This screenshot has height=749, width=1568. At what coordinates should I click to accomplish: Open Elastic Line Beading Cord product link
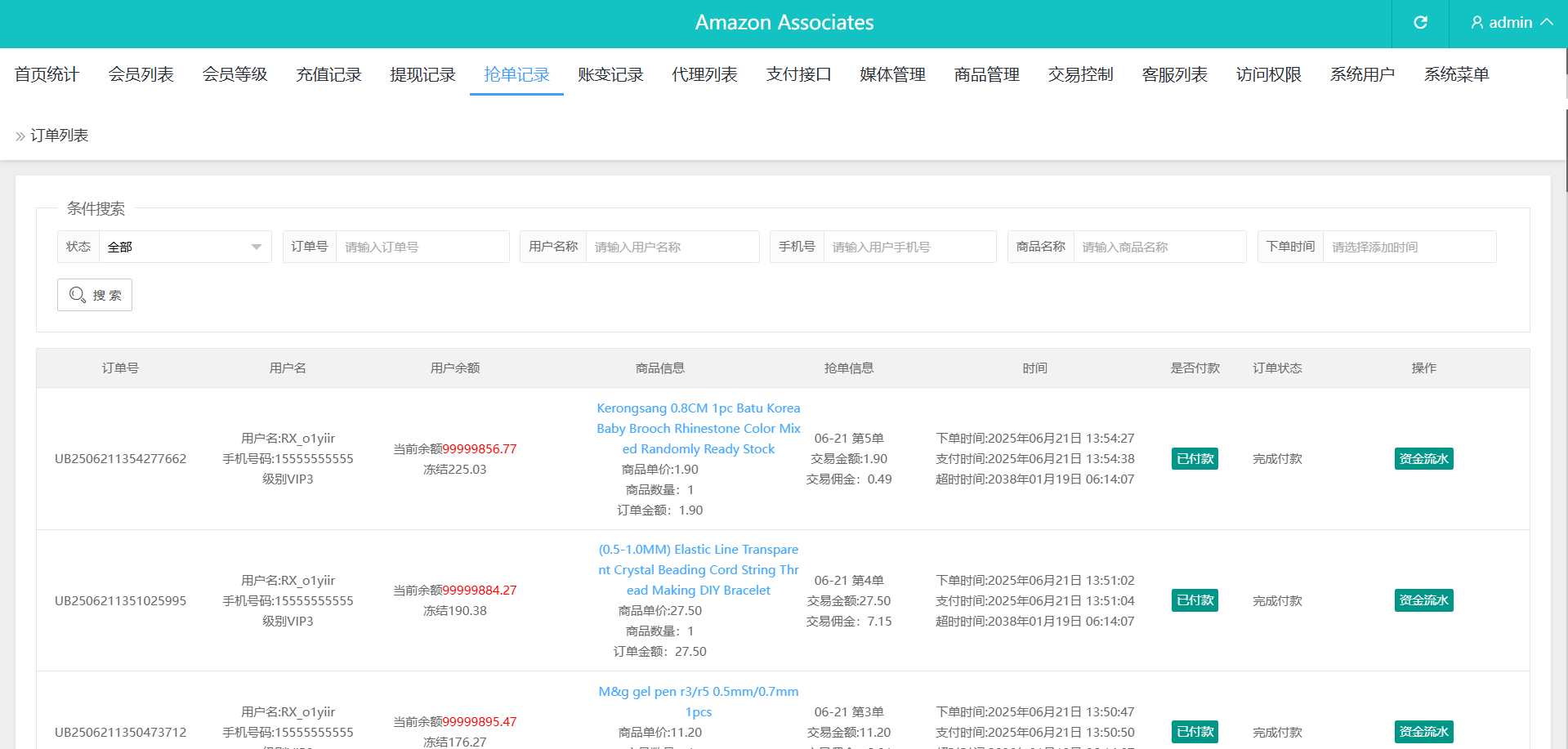[x=699, y=570]
